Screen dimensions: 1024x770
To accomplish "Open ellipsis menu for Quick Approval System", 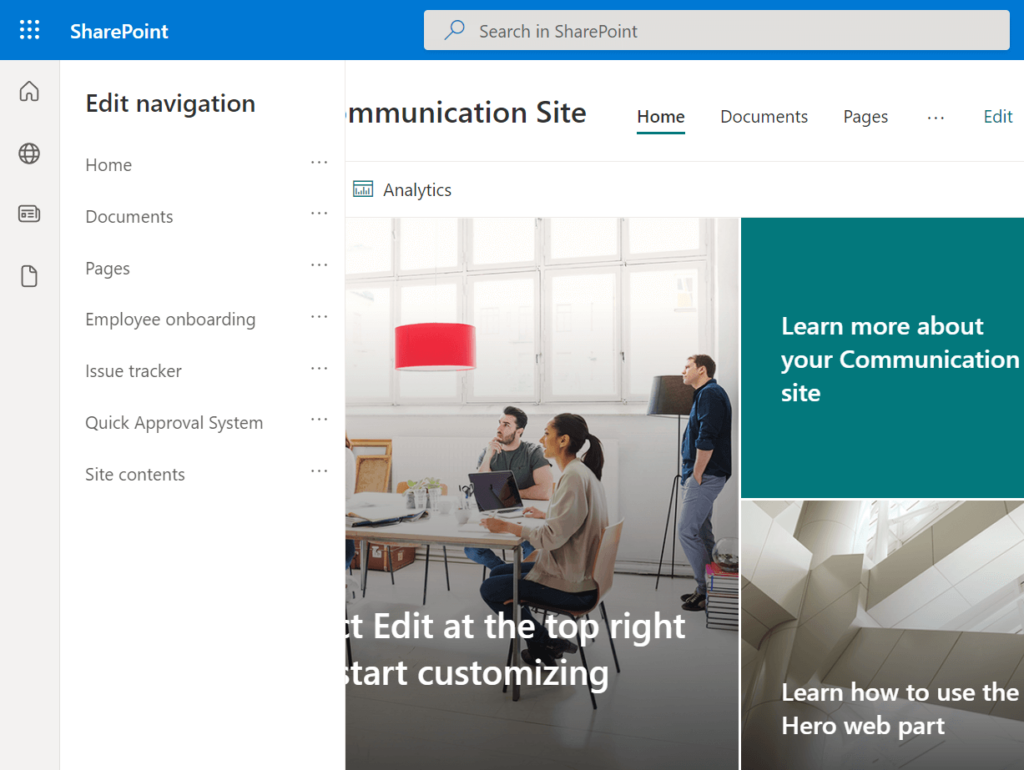I will click(x=319, y=419).
